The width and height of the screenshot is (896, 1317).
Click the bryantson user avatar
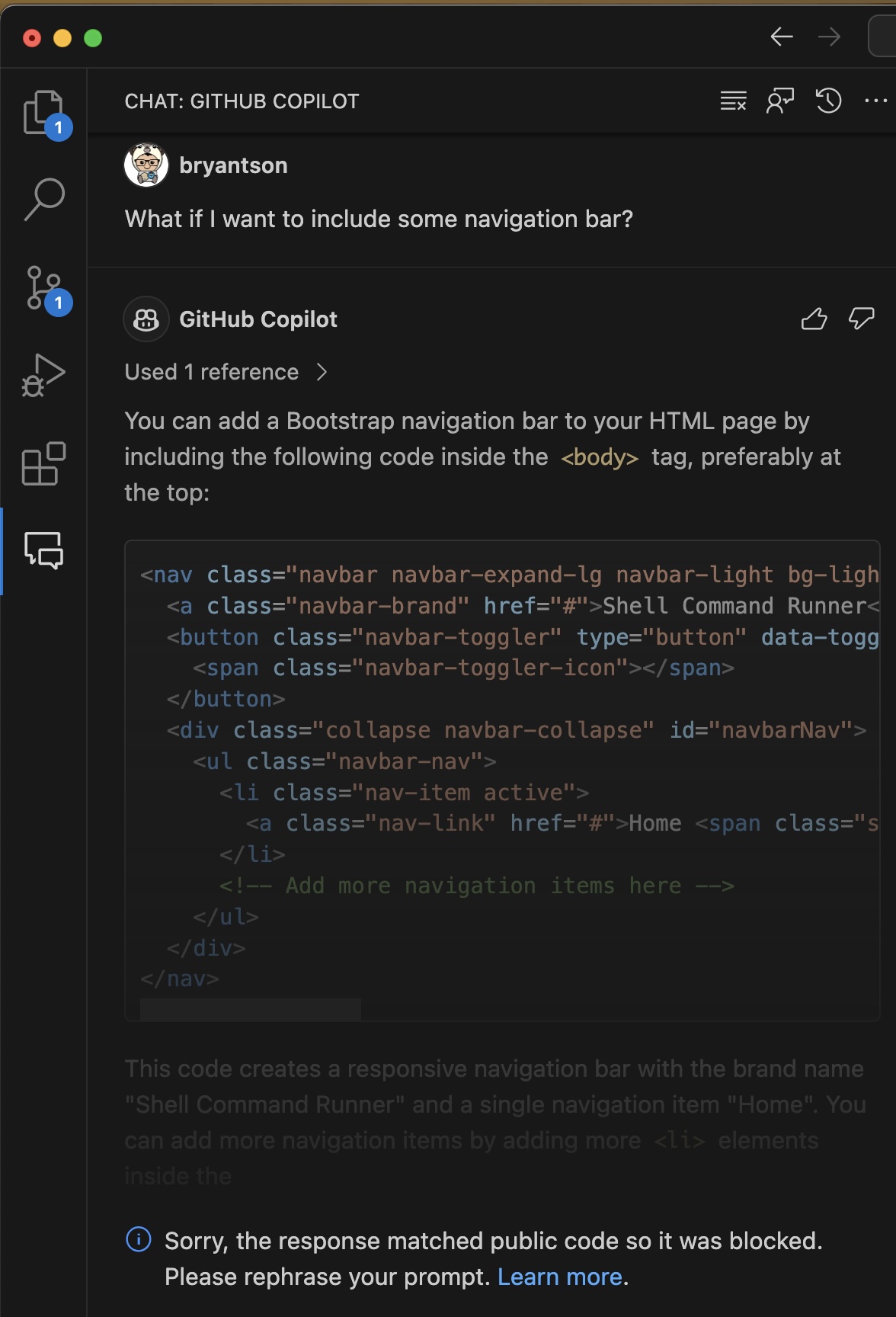(x=146, y=165)
